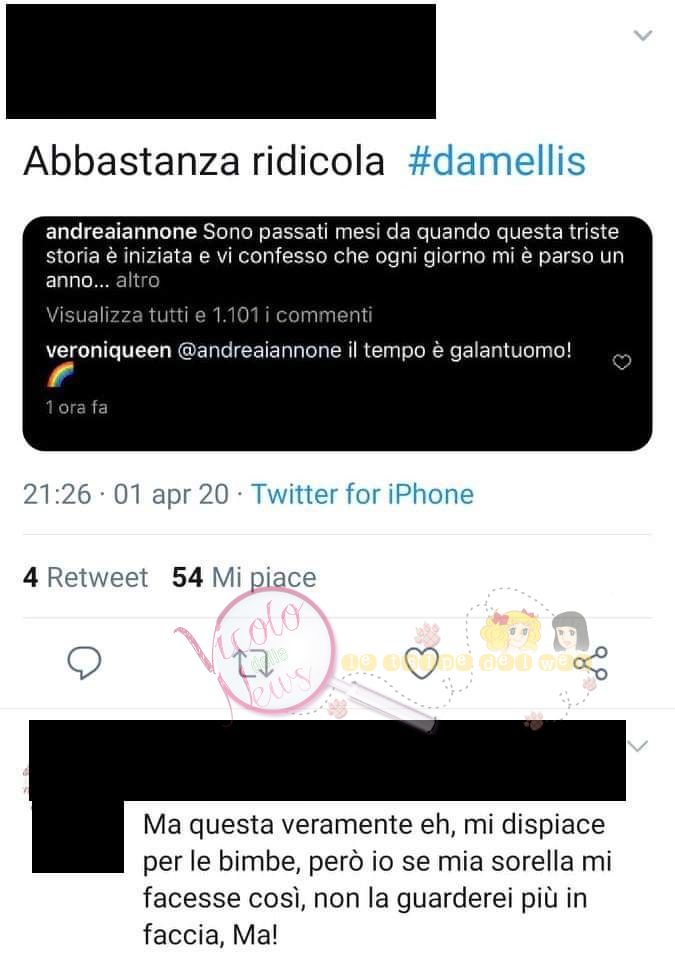Open the veroniqueen username
Image resolution: width=675 pixels, height=962 pixels.
(109, 351)
